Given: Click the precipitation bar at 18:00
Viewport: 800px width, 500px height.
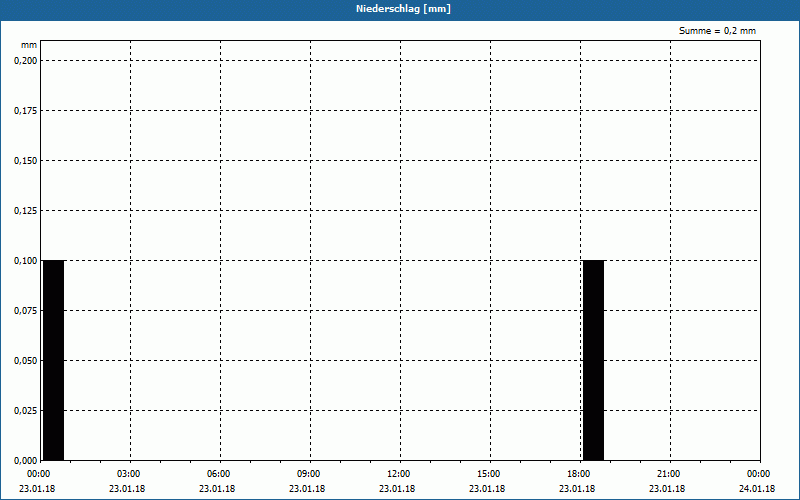Looking at the screenshot, I should click(x=593, y=360).
